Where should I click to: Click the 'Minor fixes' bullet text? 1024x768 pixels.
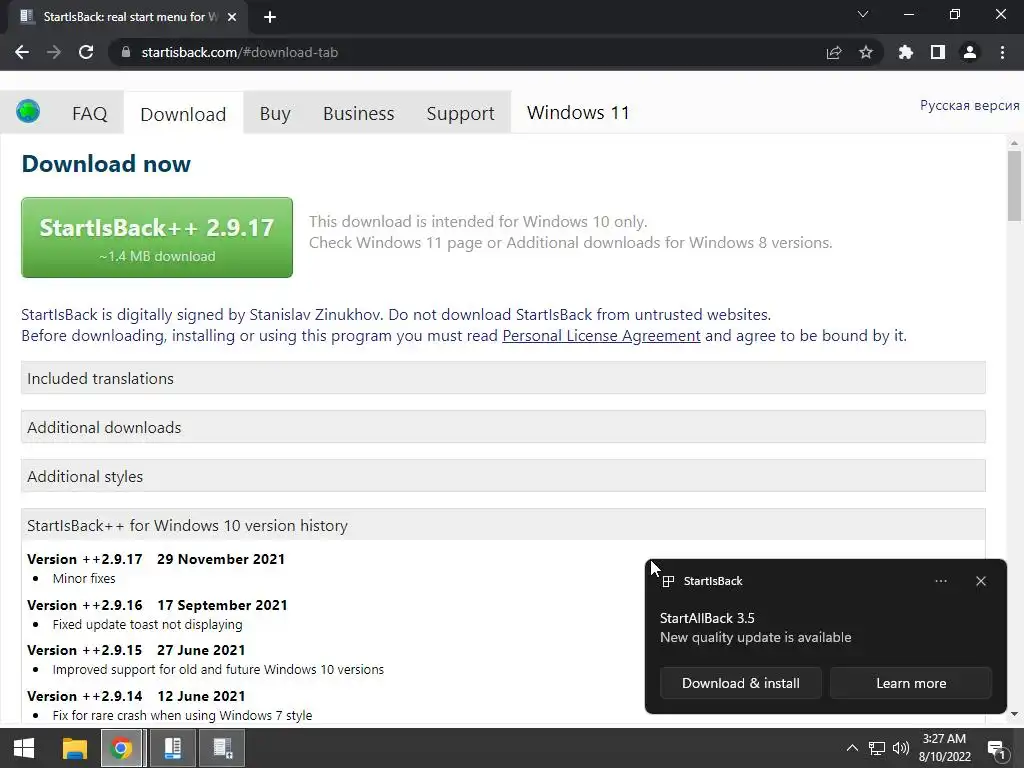[x=84, y=579]
